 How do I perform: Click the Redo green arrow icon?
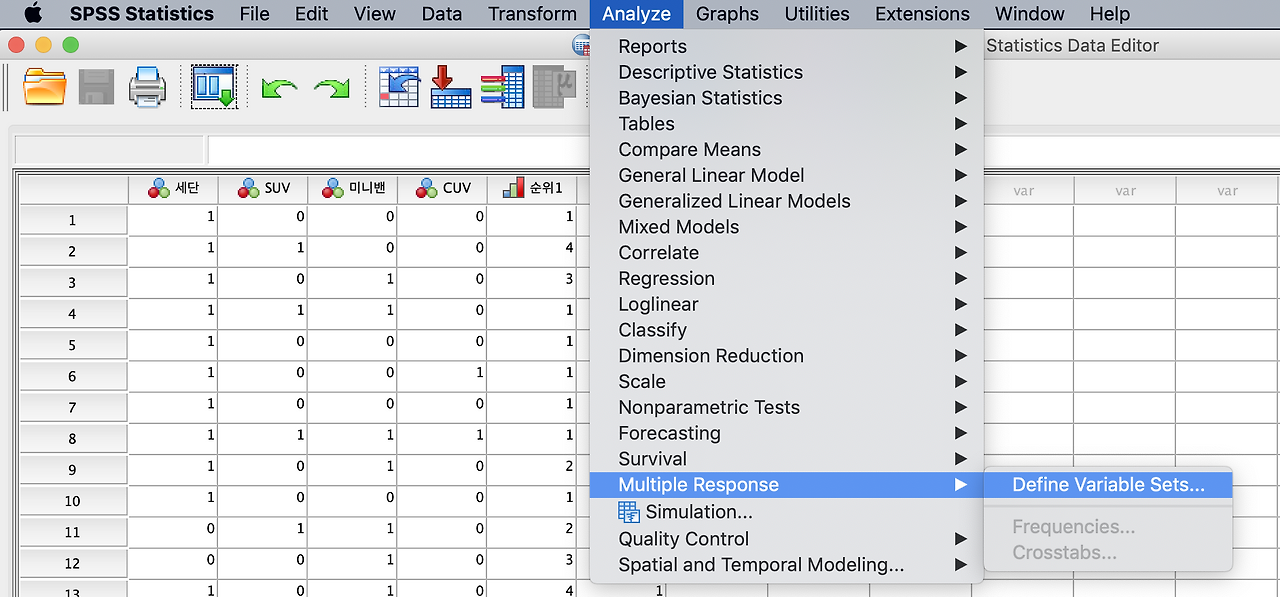coord(332,88)
